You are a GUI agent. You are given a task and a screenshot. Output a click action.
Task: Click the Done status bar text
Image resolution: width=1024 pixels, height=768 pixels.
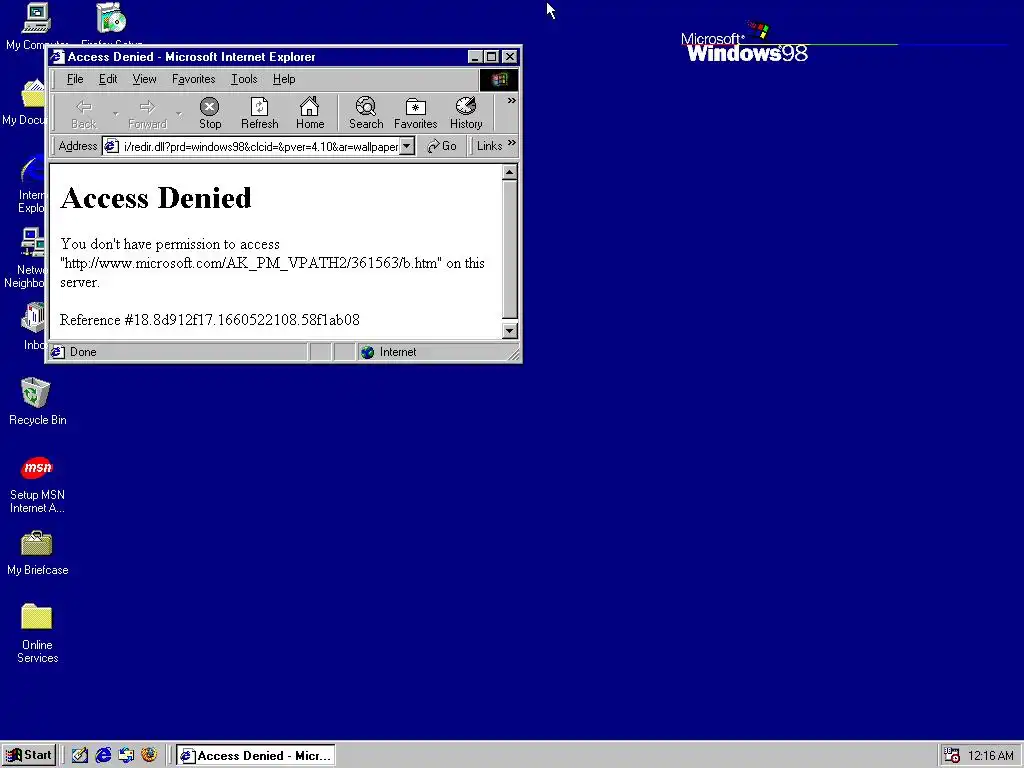pos(83,352)
